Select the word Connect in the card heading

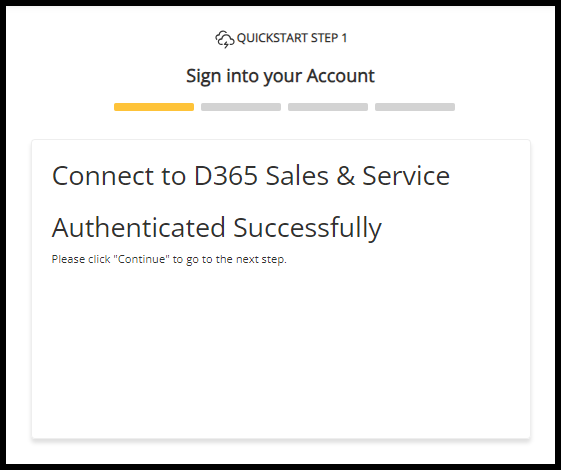103,176
